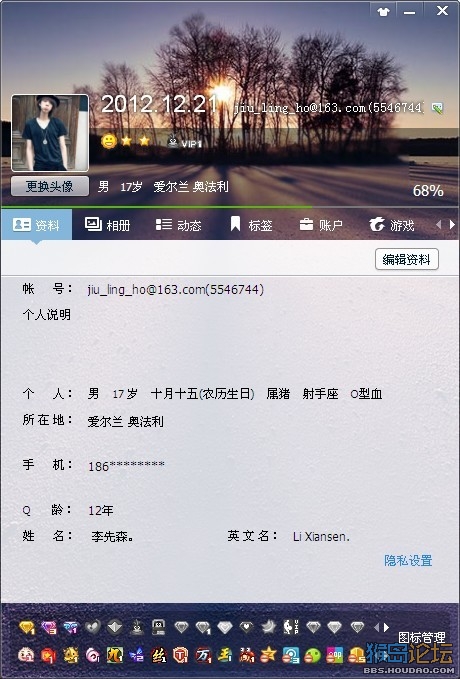The image size is (460, 679).
Task: Show previous tabs with left arrow
Action: [438, 224]
